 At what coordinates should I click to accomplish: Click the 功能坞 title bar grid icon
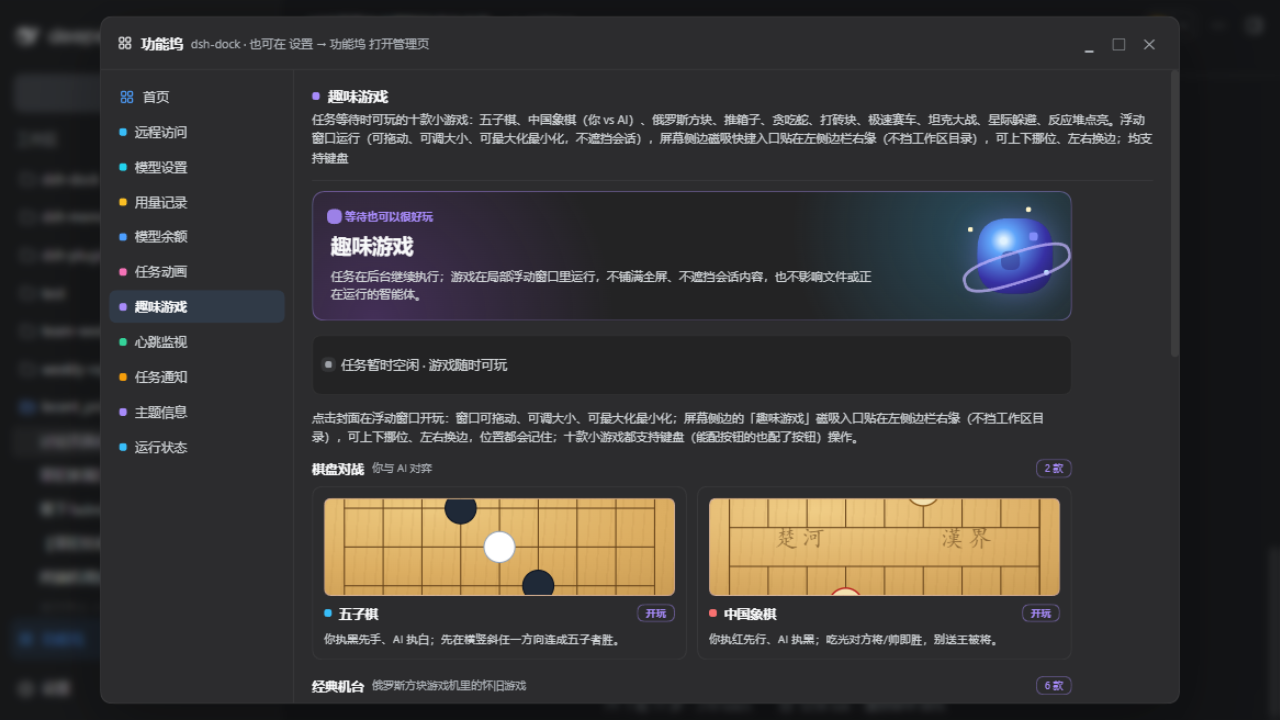pyautogui.click(x=125, y=43)
